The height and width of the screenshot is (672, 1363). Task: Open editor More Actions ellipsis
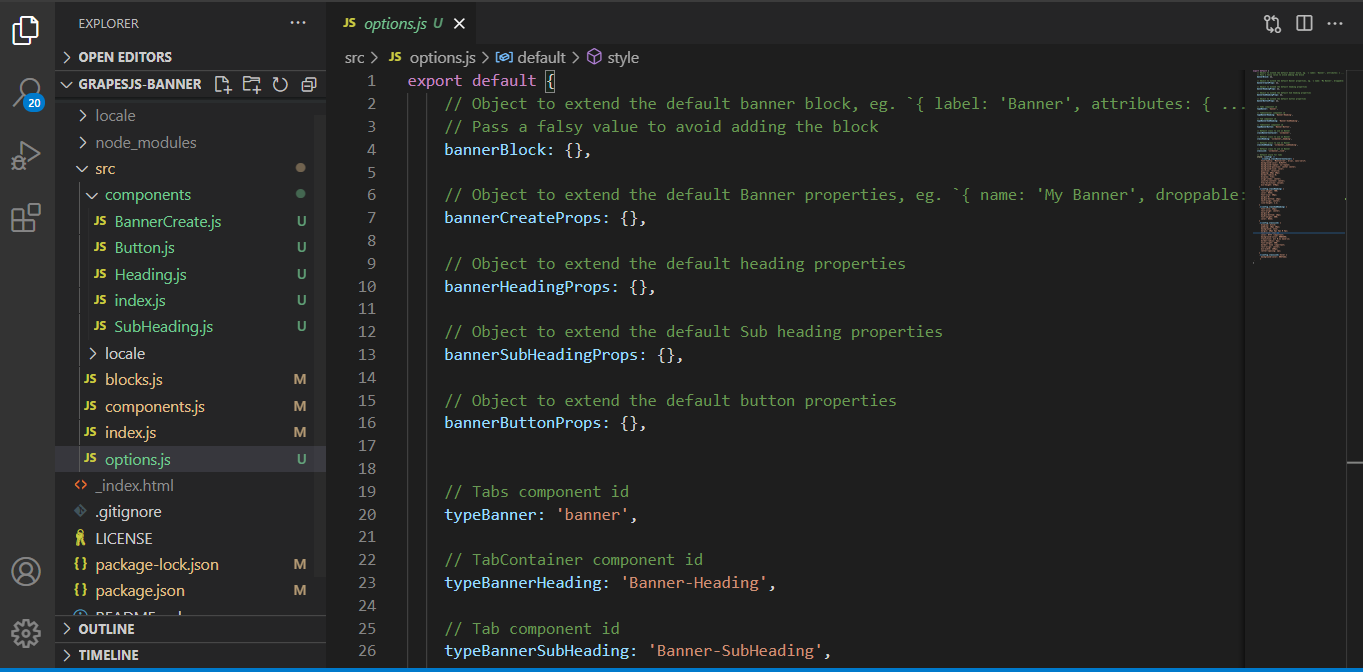point(1336,23)
